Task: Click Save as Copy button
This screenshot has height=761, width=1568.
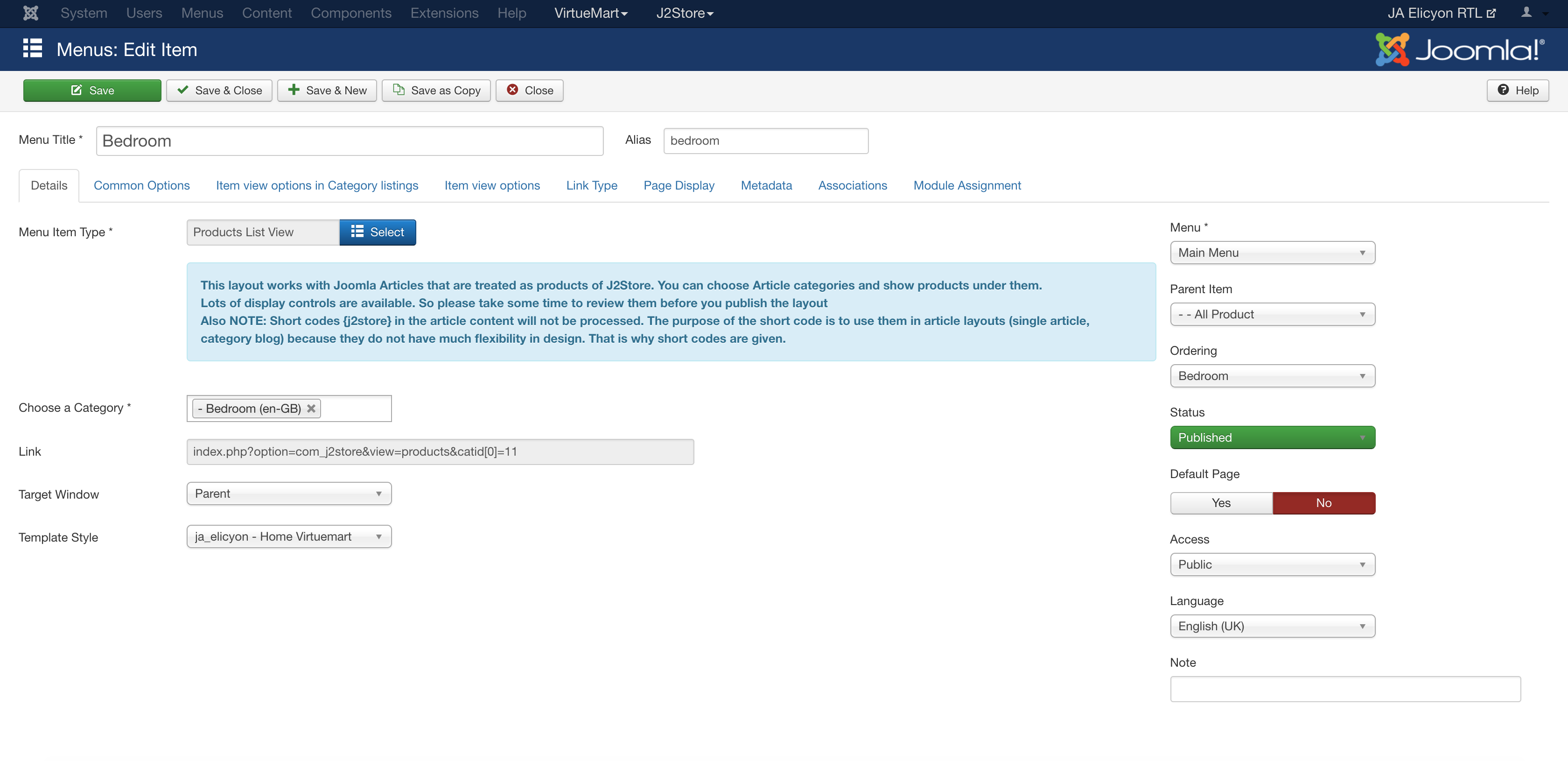Action: tap(436, 90)
